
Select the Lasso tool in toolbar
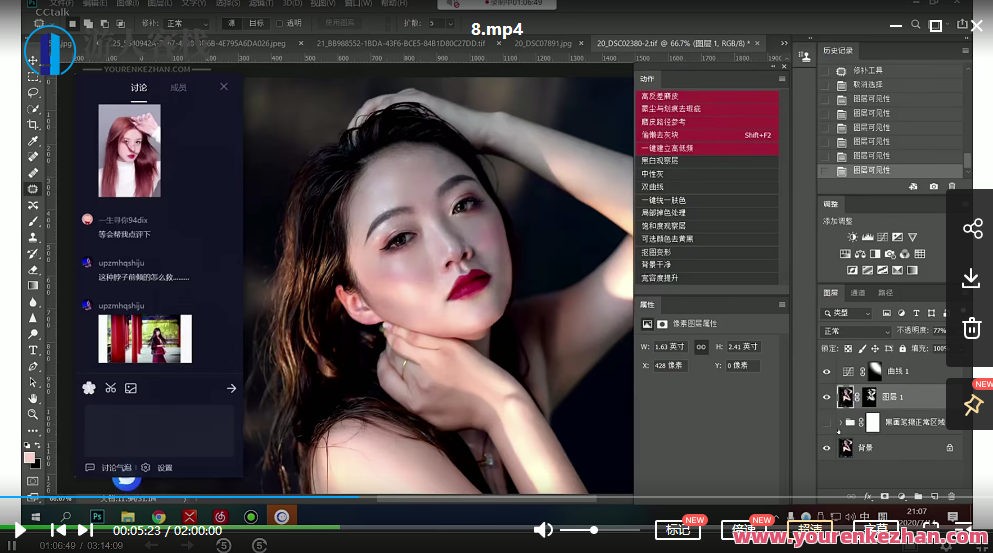click(x=33, y=92)
